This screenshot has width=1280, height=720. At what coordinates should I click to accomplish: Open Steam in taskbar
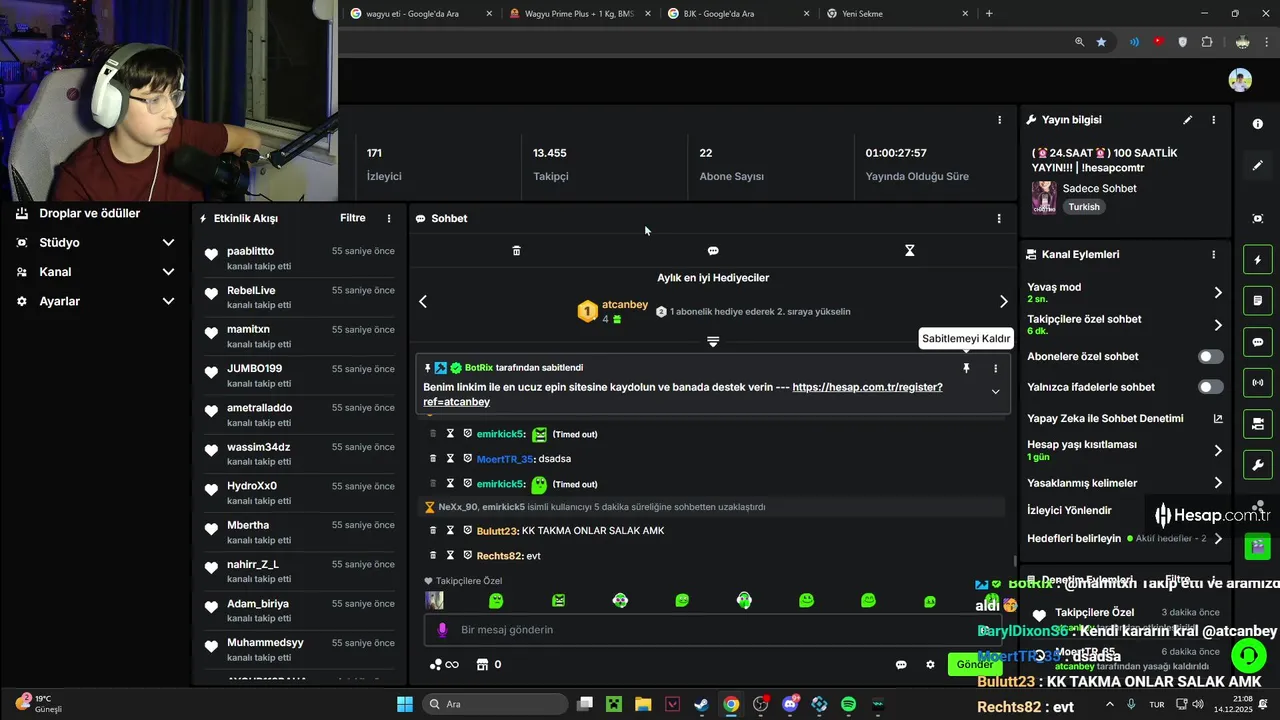click(x=702, y=704)
